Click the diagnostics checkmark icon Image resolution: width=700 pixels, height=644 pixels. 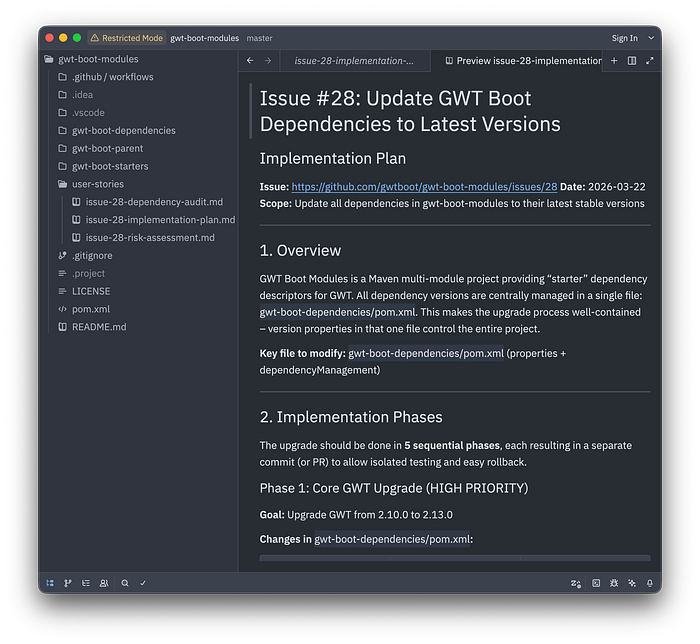point(143,582)
